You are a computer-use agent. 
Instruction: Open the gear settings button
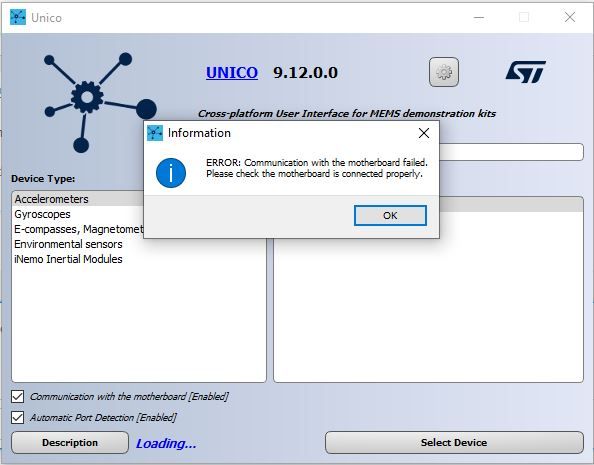444,72
